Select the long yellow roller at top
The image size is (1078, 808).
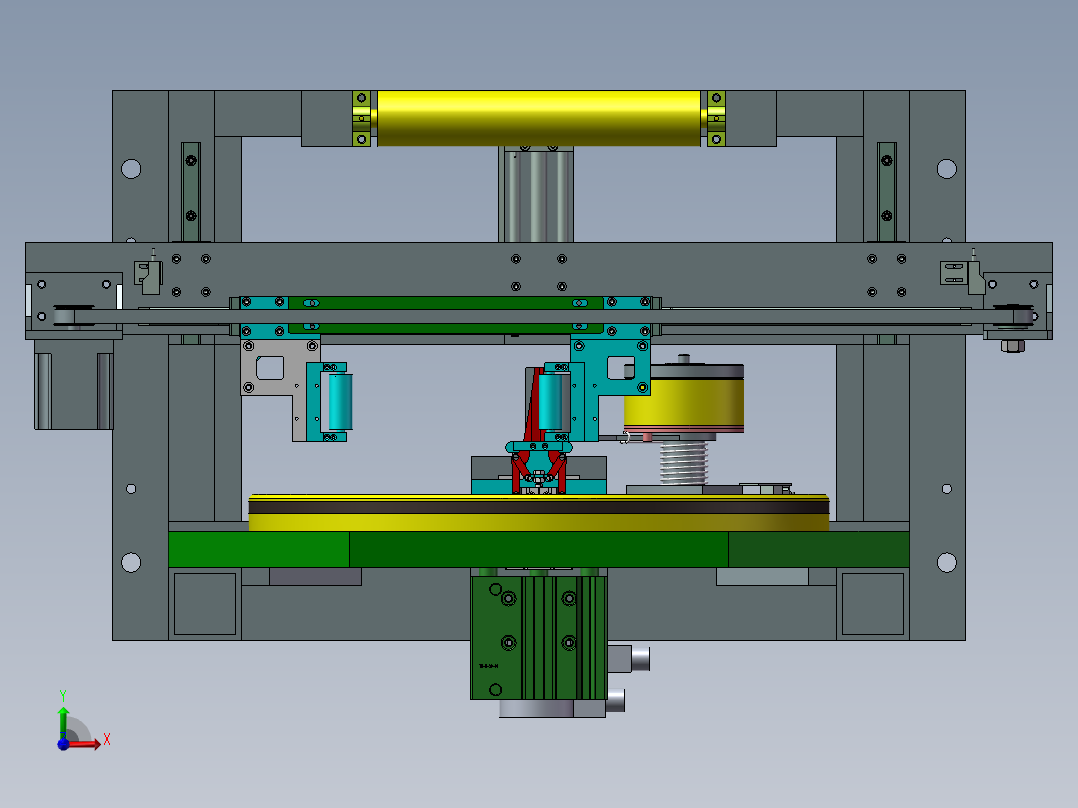pyautogui.click(x=538, y=118)
